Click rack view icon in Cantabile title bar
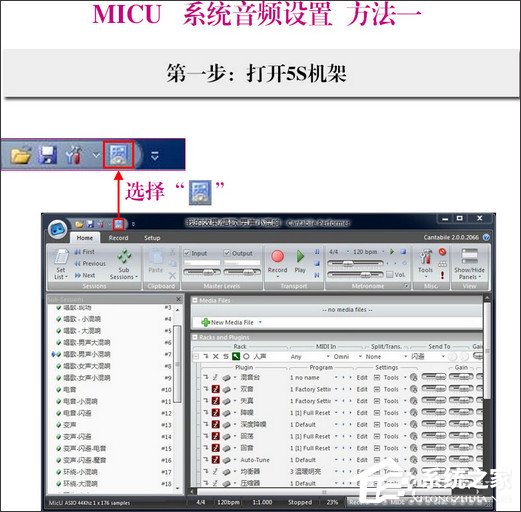The height and width of the screenshot is (512, 521). [x=118, y=224]
